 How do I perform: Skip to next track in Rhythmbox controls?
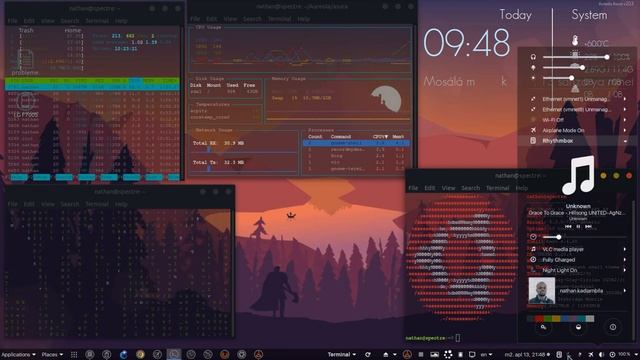[588, 226]
